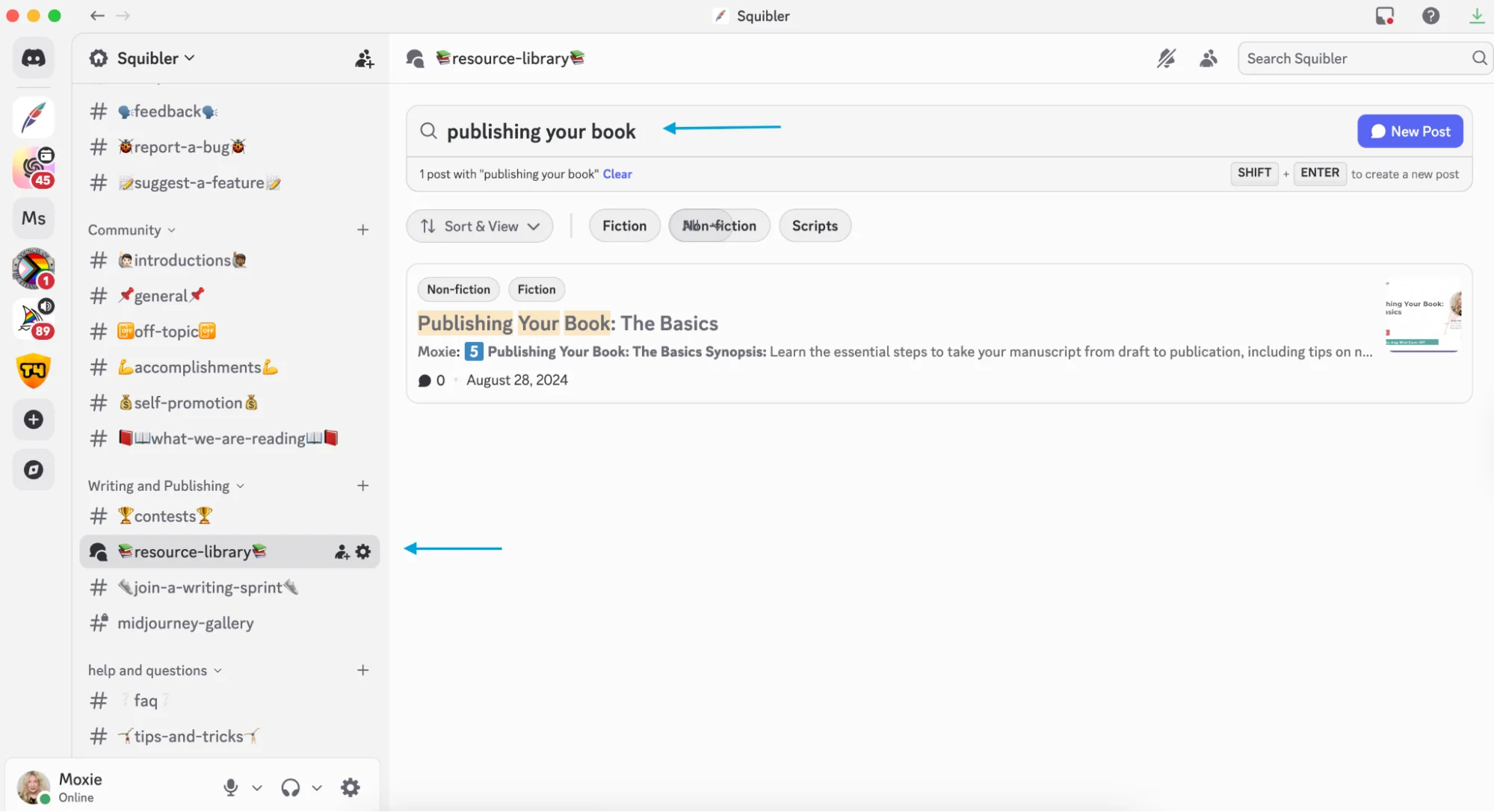Mute the microphone
The width and height of the screenshot is (1494, 812).
point(231,787)
